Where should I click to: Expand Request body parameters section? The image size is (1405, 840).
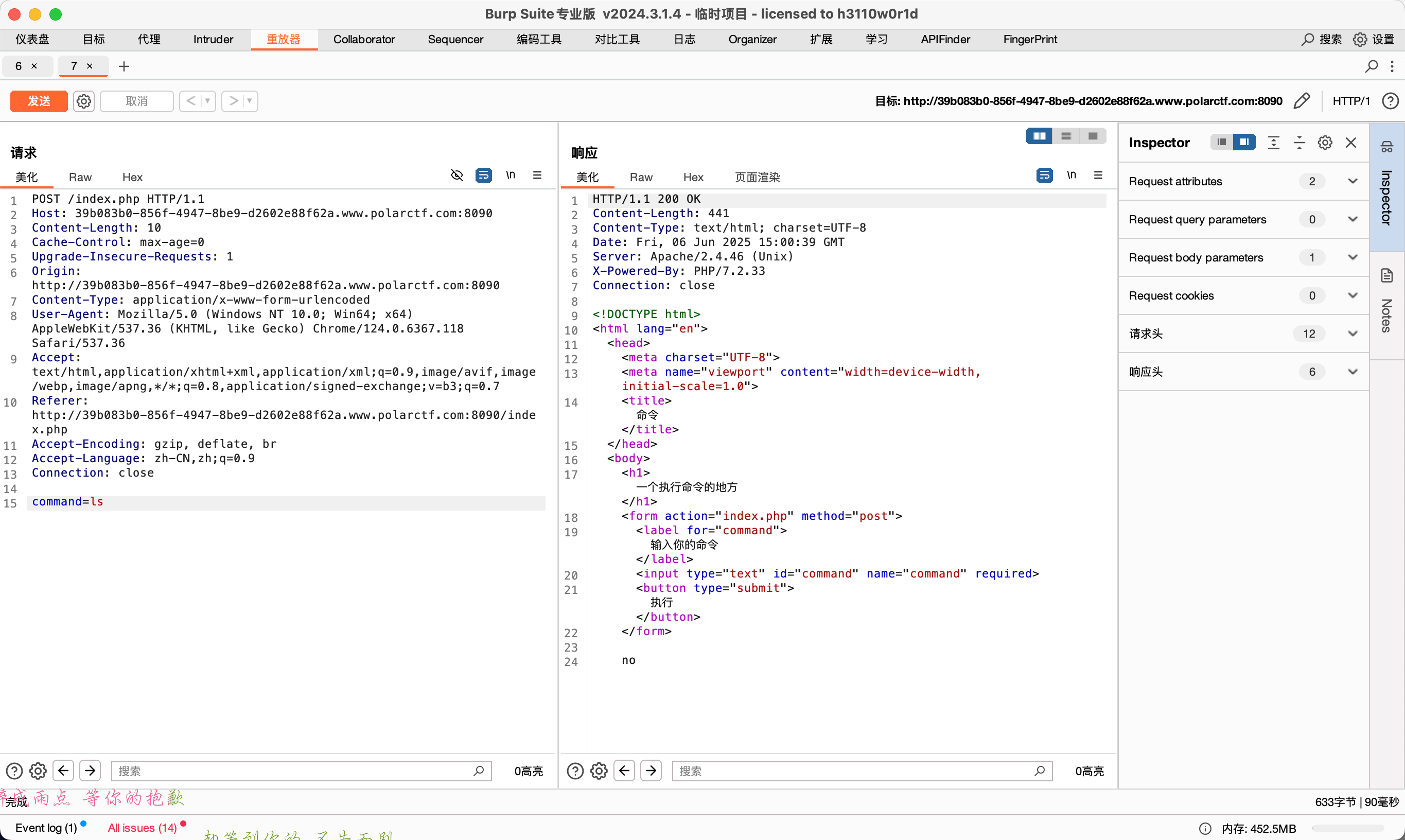point(1353,257)
